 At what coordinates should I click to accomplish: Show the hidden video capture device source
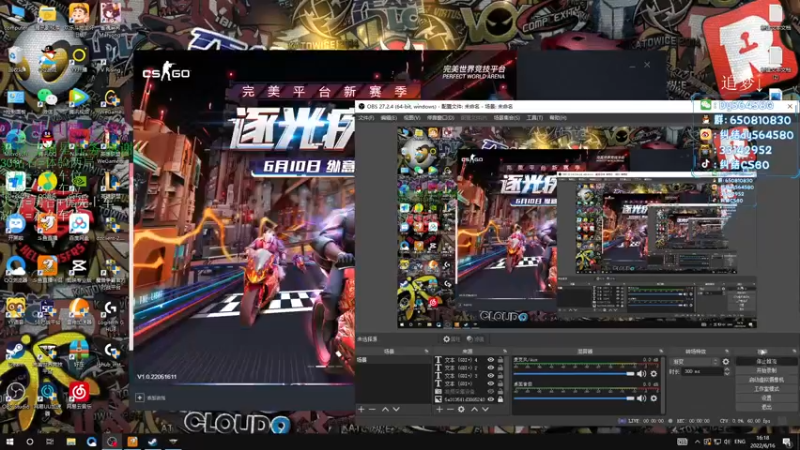[491, 391]
